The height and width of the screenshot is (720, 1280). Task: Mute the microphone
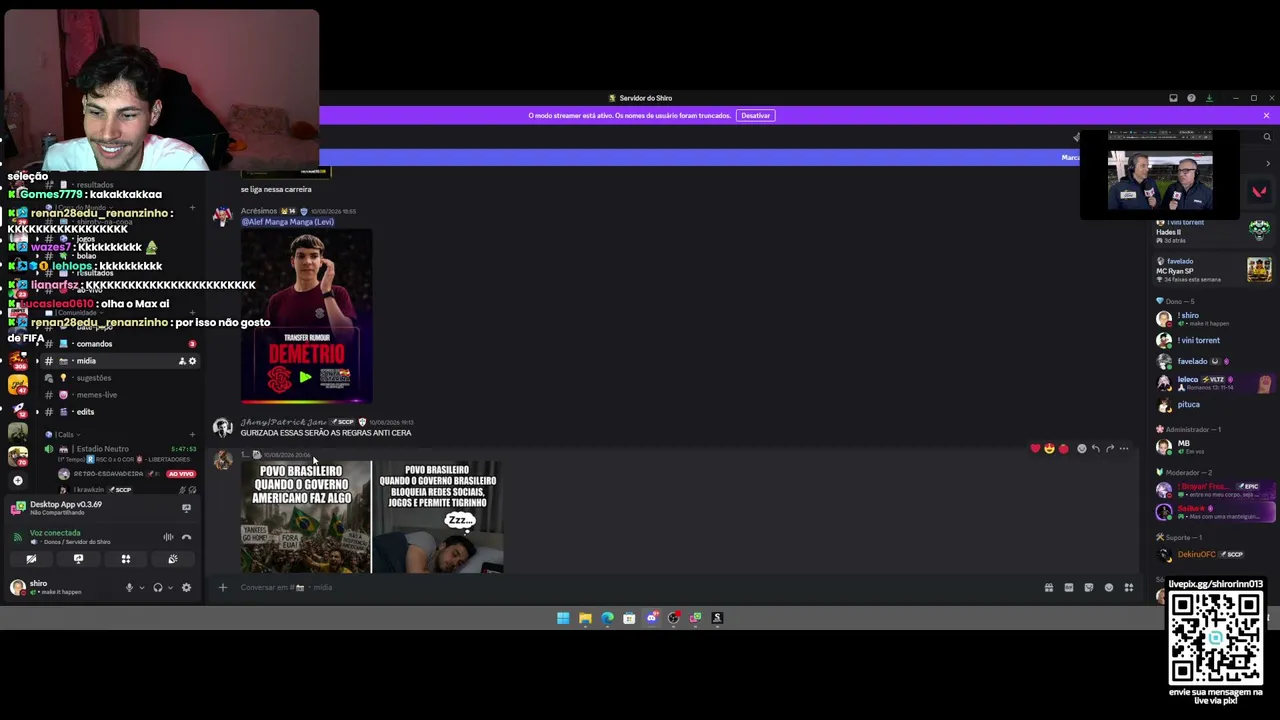129,588
